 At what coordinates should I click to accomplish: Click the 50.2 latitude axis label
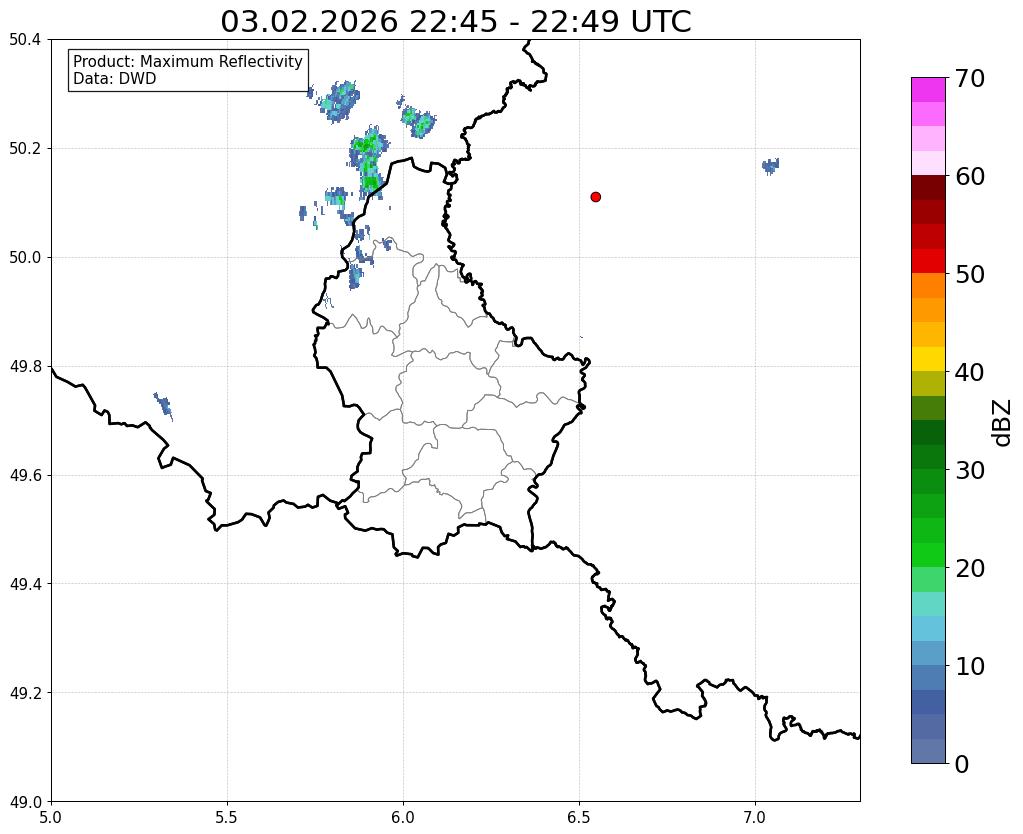(25, 149)
